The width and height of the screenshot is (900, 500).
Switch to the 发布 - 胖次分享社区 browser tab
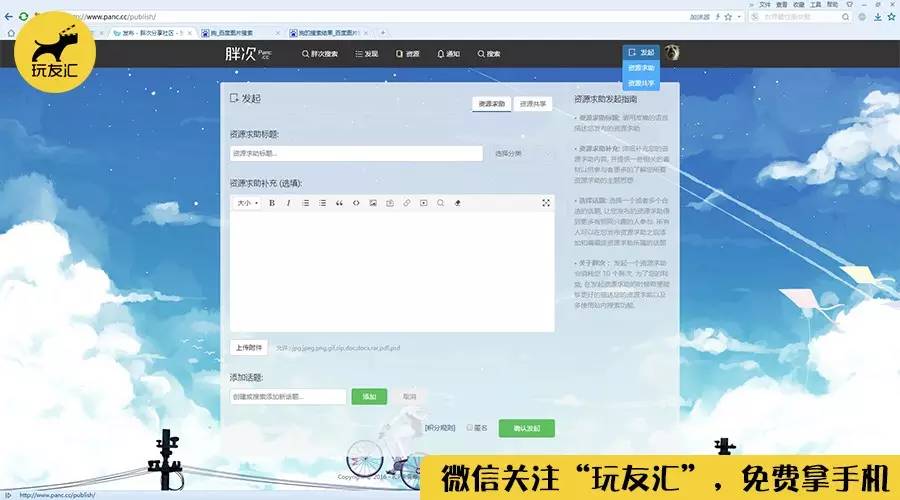click(x=152, y=33)
